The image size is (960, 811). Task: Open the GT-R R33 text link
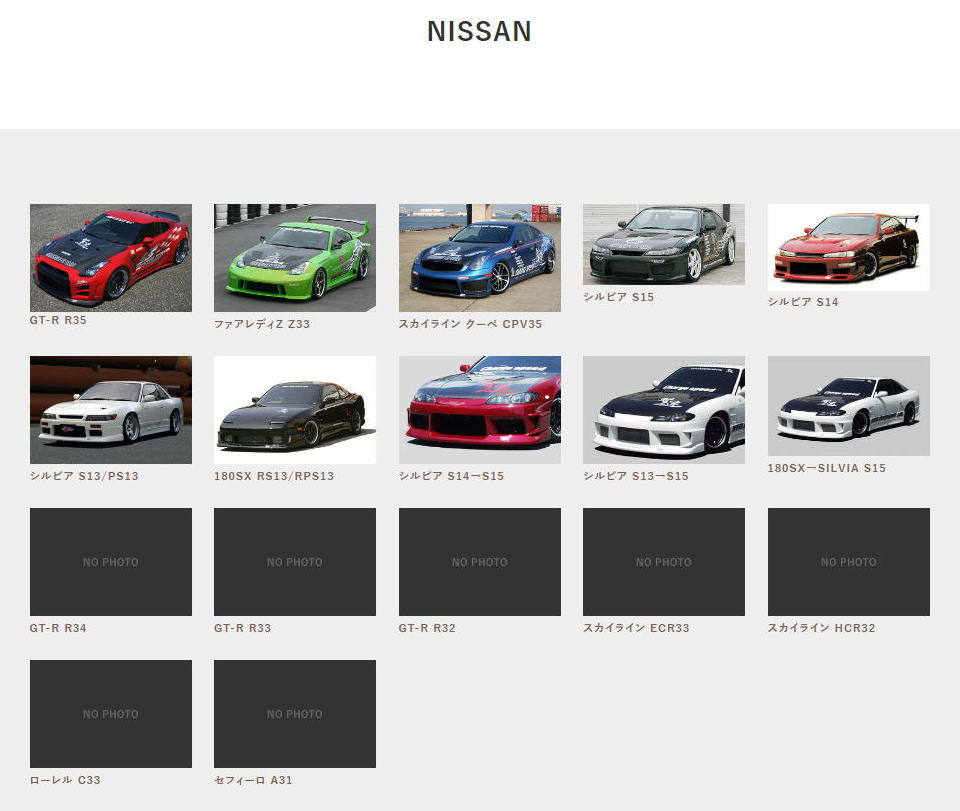242,628
